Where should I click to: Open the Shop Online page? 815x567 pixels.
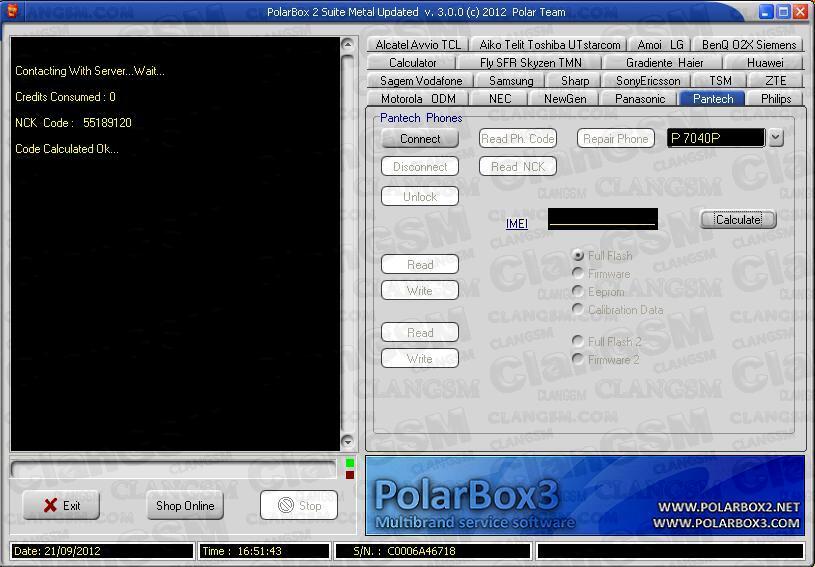click(185, 505)
